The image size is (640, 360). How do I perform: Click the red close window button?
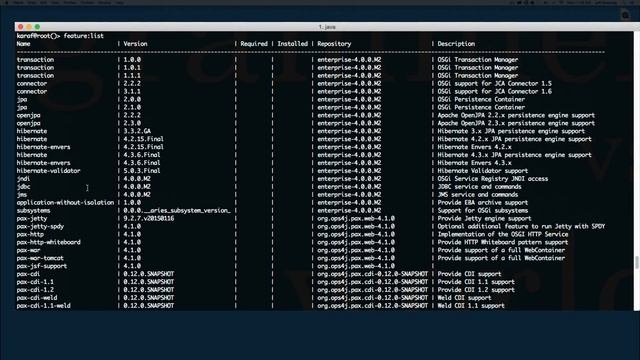tap(20, 27)
